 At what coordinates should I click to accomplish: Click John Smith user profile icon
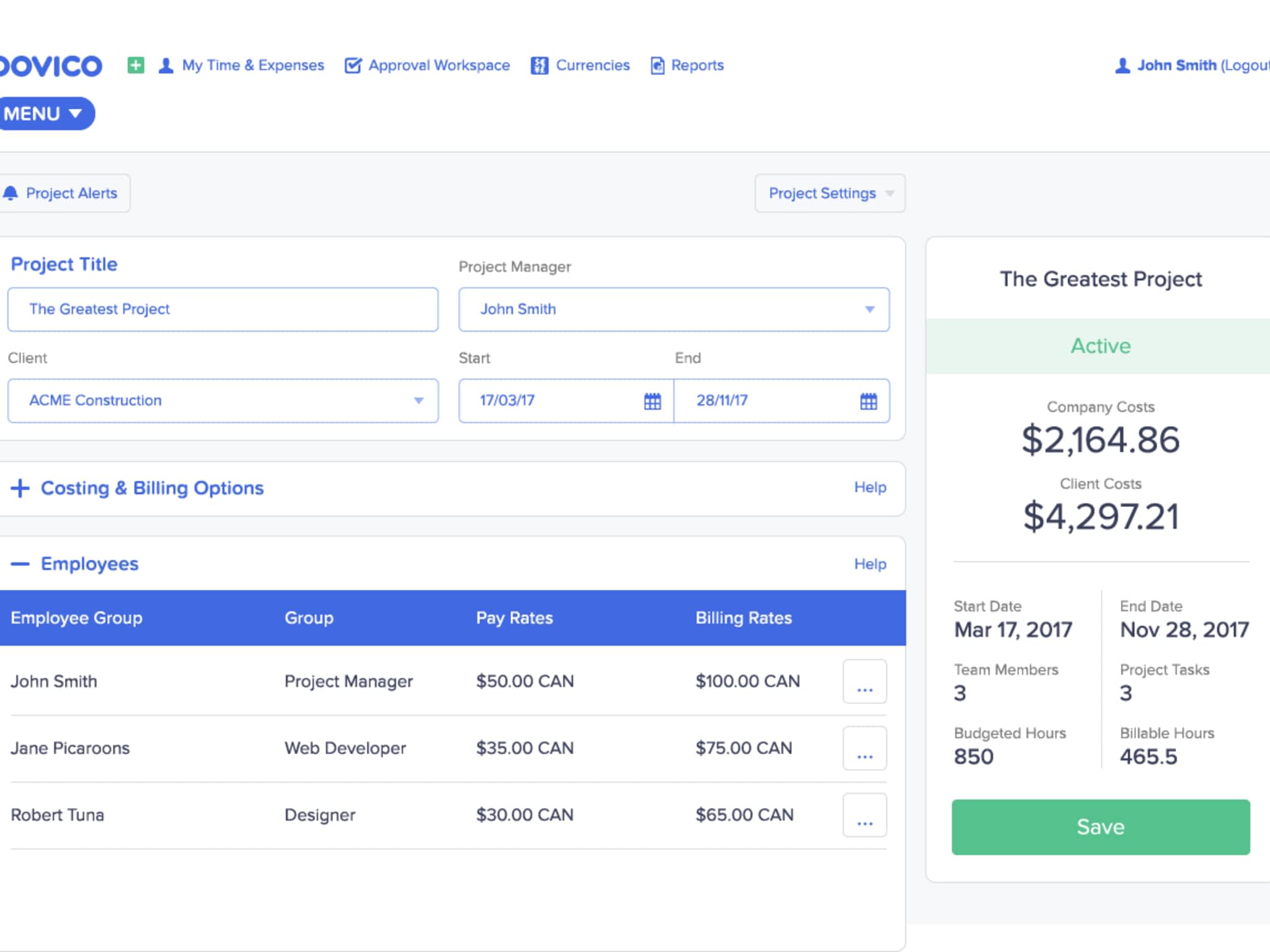(x=1122, y=66)
